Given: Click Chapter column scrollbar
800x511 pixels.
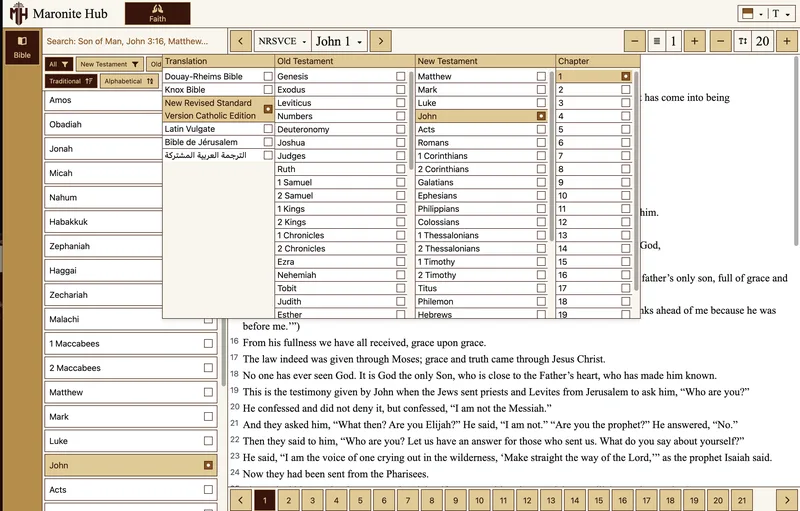Looking at the screenshot, I should pyautogui.click(x=636, y=181).
